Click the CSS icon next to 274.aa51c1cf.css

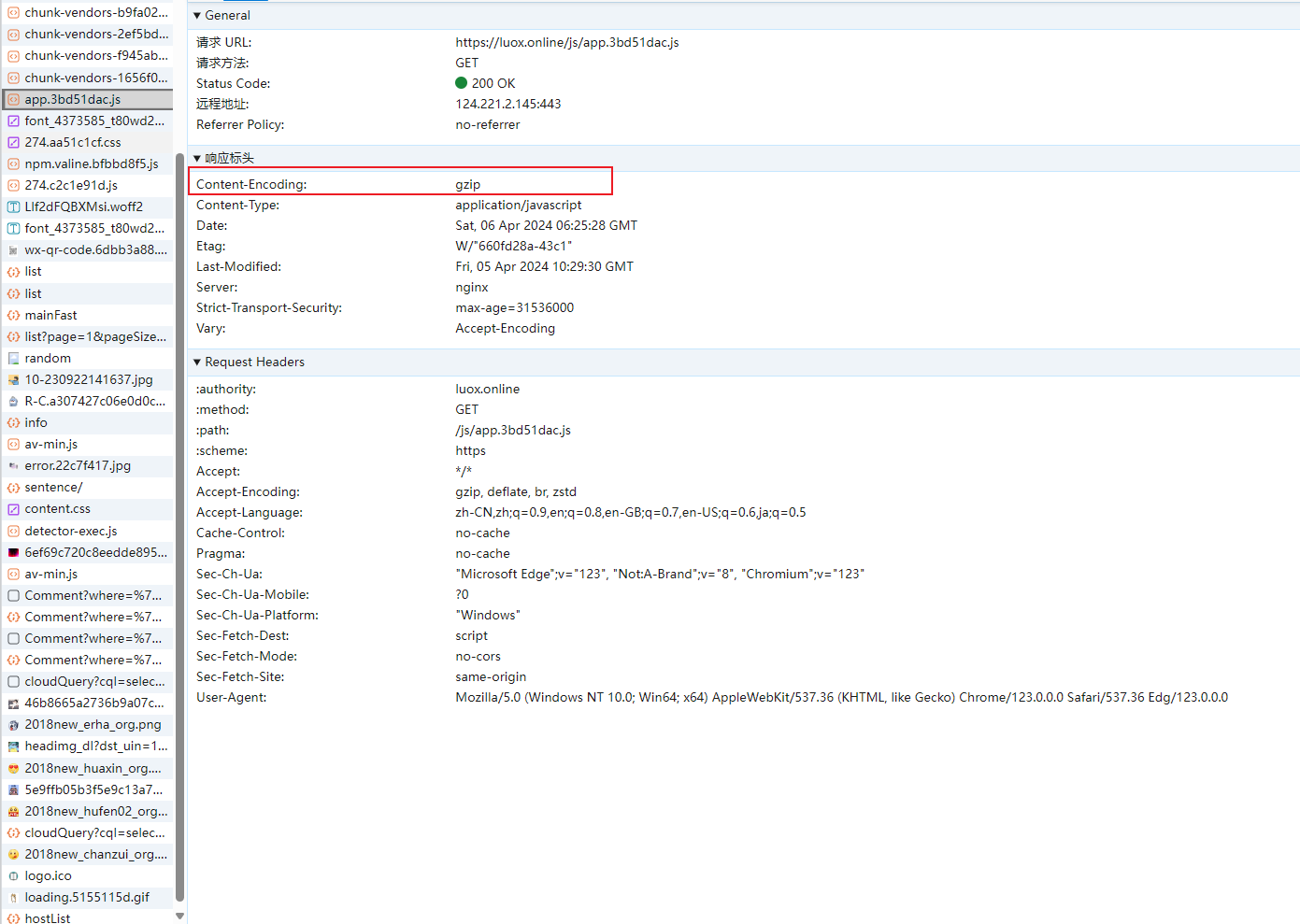point(13,142)
